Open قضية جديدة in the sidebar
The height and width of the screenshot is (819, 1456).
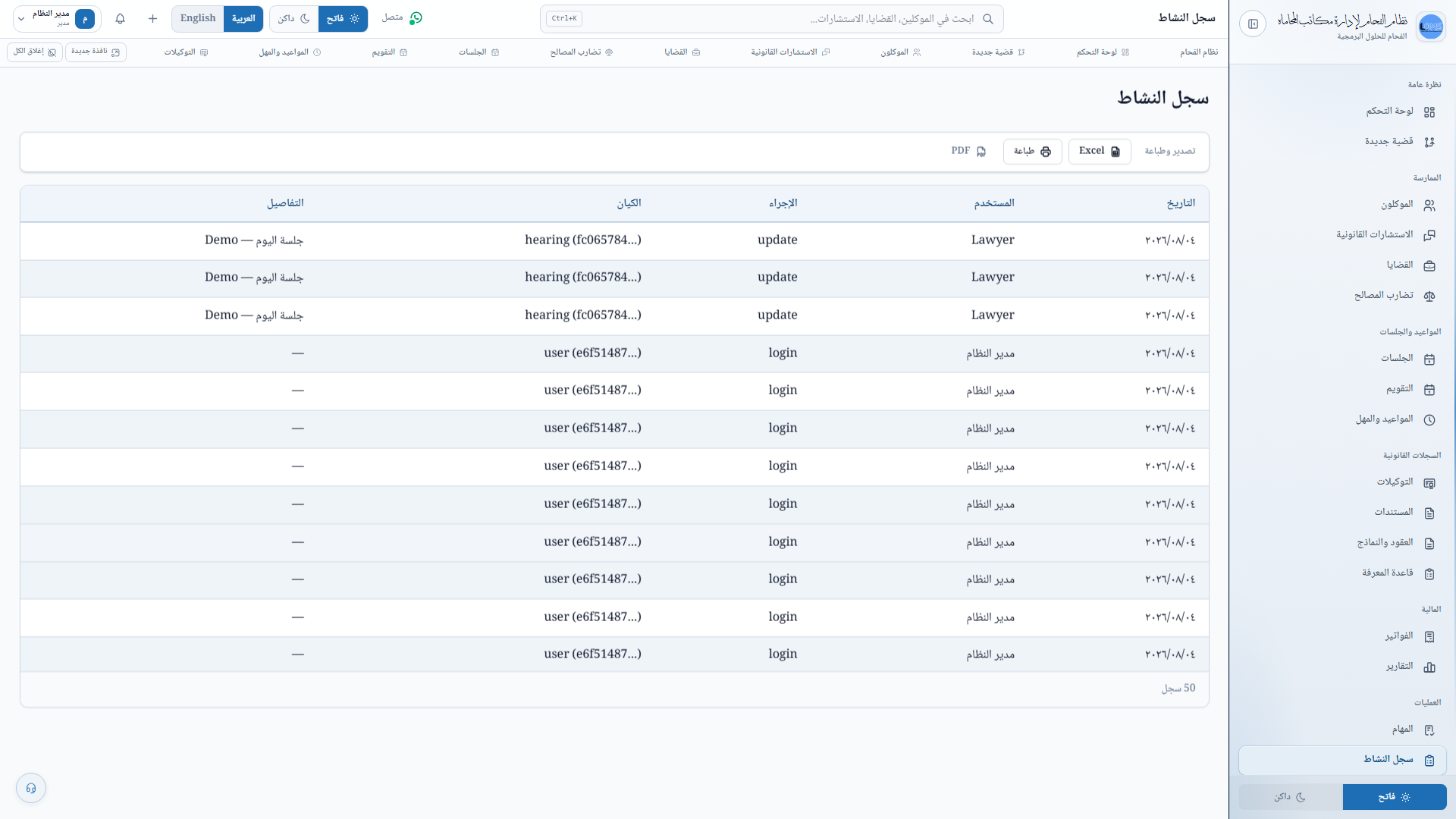[1342, 142]
